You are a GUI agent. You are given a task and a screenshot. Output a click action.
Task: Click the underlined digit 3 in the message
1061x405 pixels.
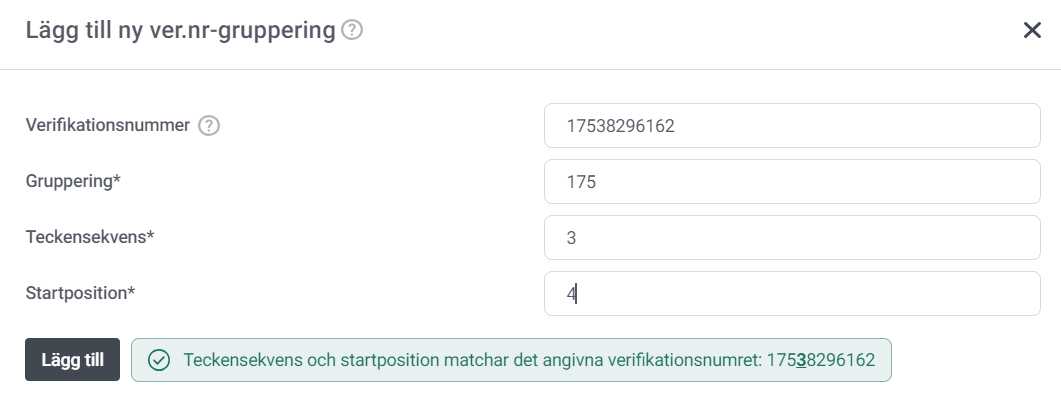pos(801,360)
